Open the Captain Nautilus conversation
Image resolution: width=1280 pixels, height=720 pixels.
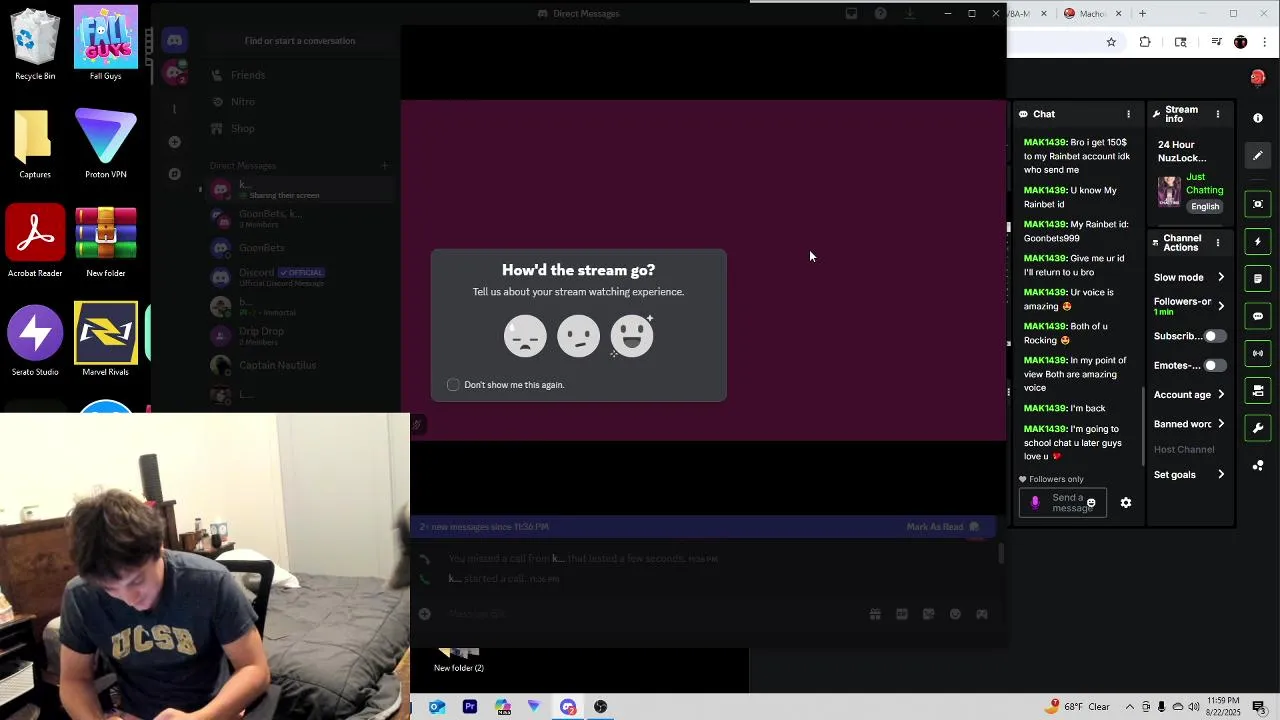click(x=300, y=365)
